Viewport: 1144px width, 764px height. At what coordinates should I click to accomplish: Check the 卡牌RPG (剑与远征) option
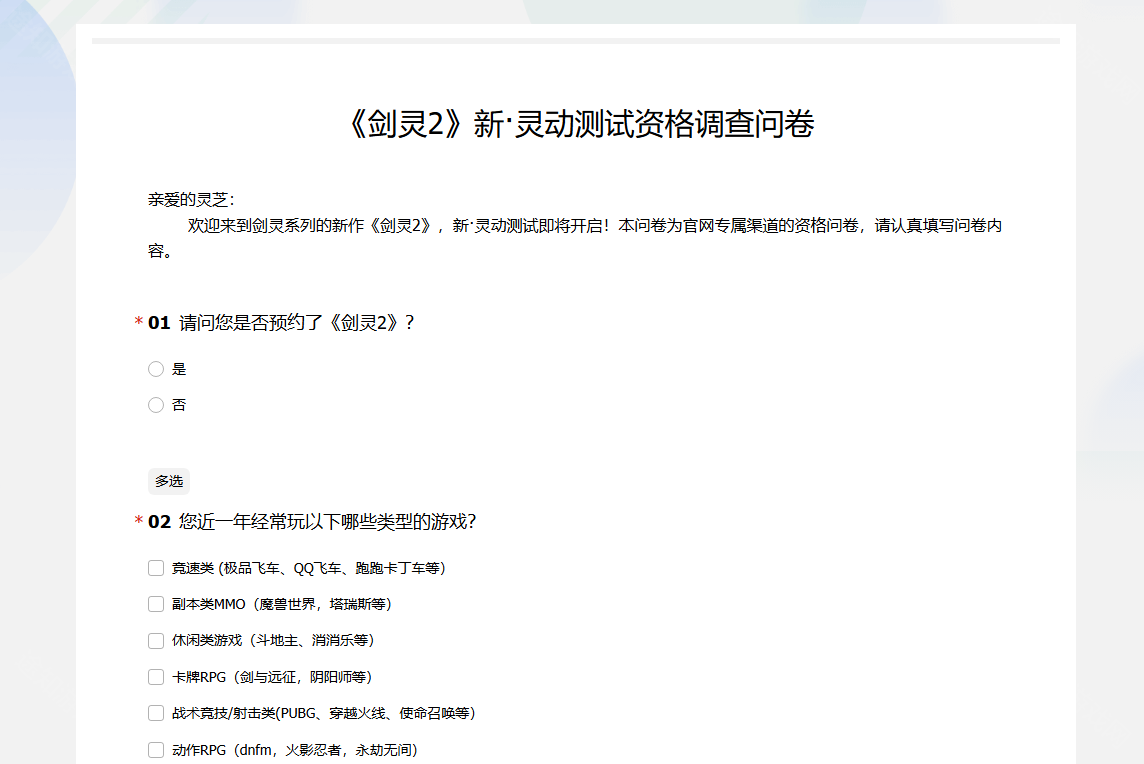[x=156, y=676]
